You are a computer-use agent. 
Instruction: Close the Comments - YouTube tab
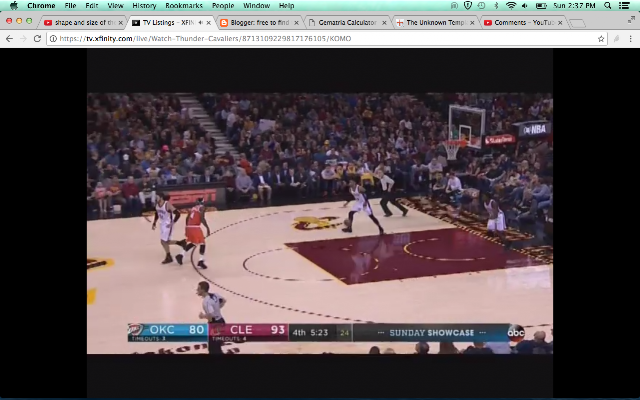[x=560, y=23]
